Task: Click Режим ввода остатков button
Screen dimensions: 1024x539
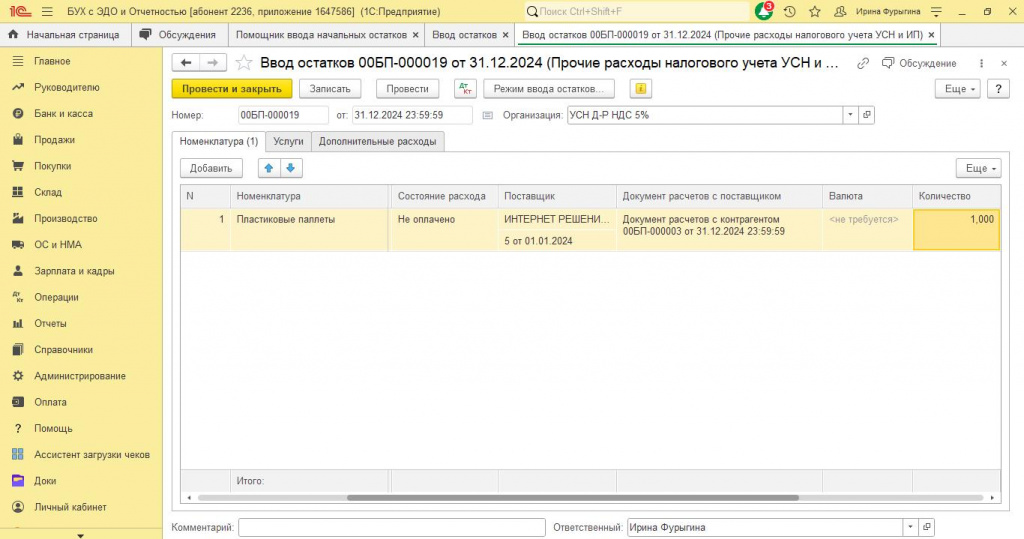Action: pyautogui.click(x=549, y=89)
